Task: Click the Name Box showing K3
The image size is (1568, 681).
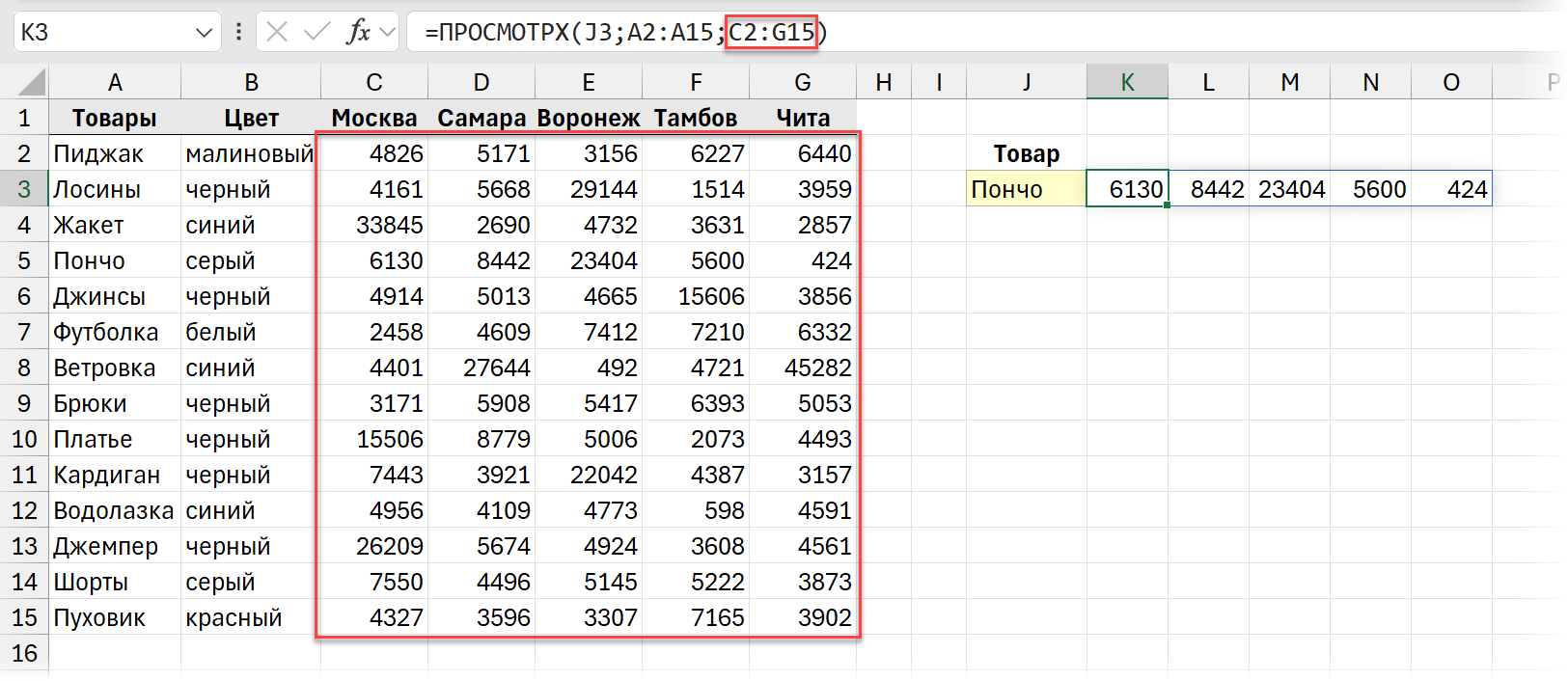Action: tap(96, 33)
